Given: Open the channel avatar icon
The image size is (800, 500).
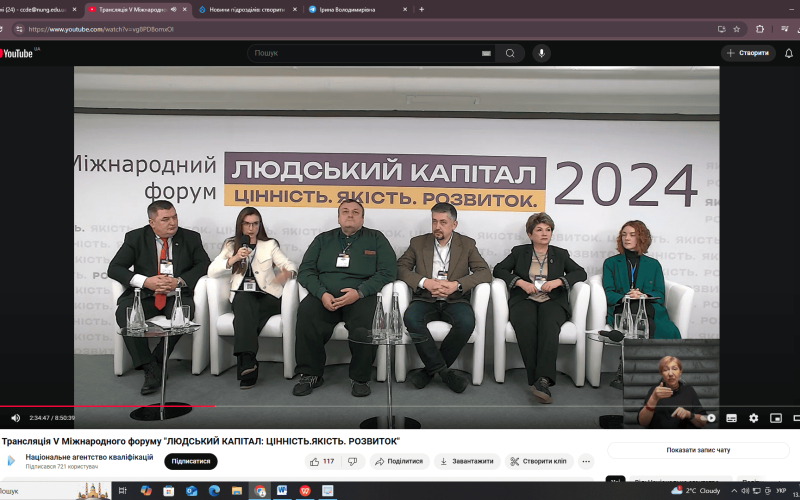Looking at the screenshot, I should coord(11,461).
